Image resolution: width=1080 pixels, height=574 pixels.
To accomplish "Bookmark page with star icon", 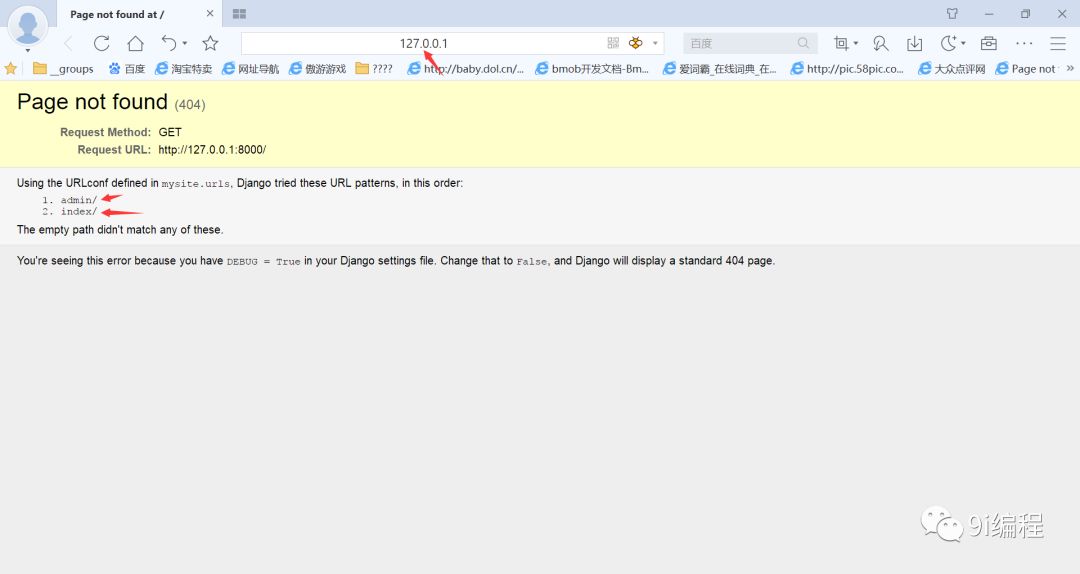I will [x=210, y=43].
